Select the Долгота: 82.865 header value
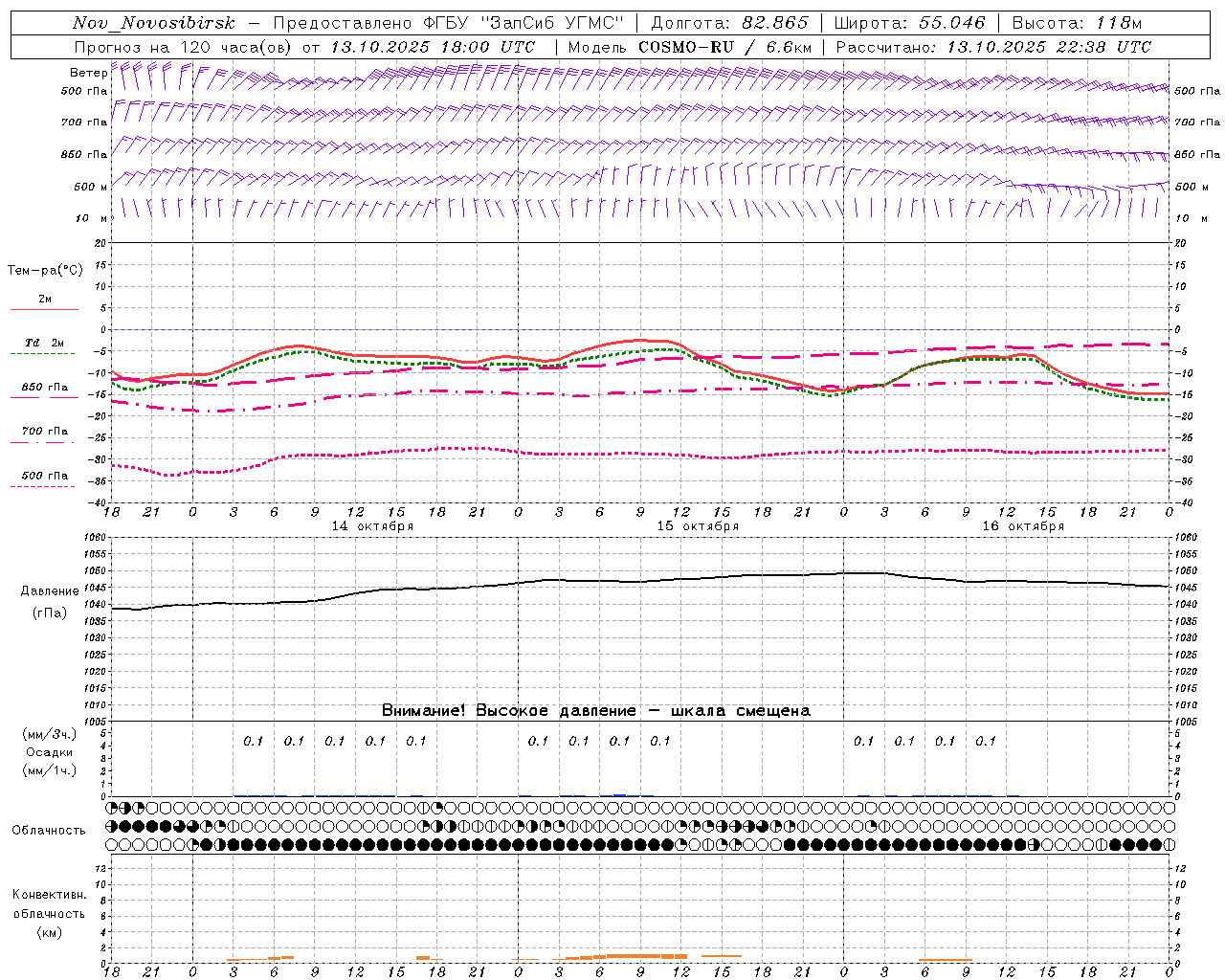 coord(729,23)
